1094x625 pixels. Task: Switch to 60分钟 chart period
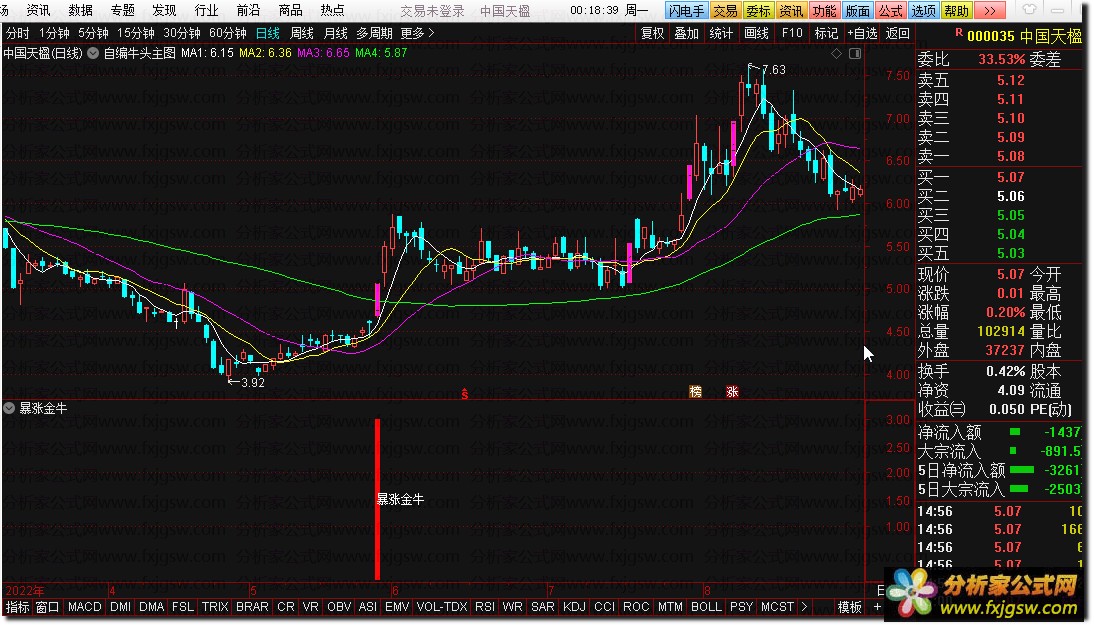pyautogui.click(x=227, y=33)
